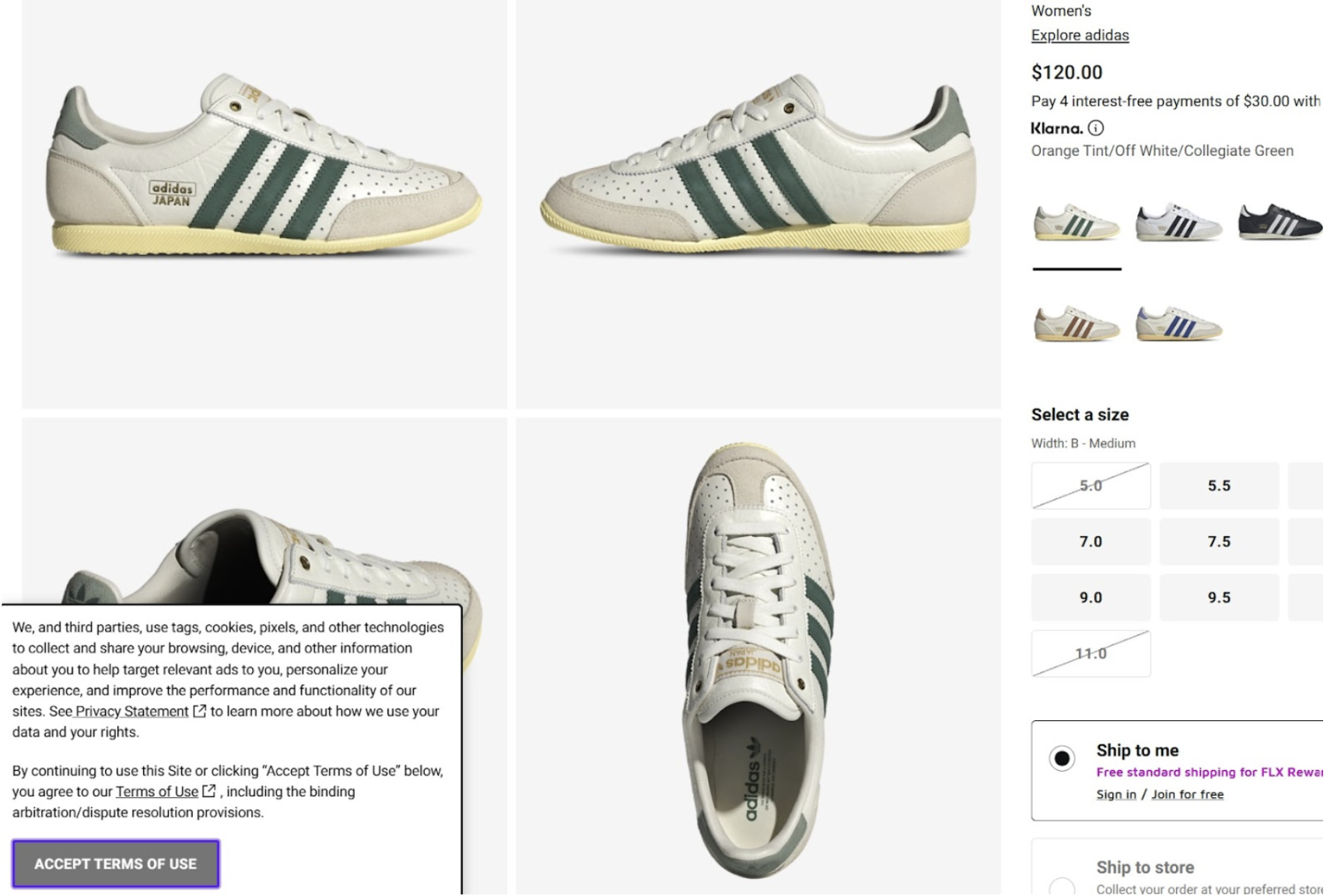Choose the white with black stripes colorway
Image resolution: width=1341 pixels, height=896 pixels.
pyautogui.click(x=1178, y=222)
